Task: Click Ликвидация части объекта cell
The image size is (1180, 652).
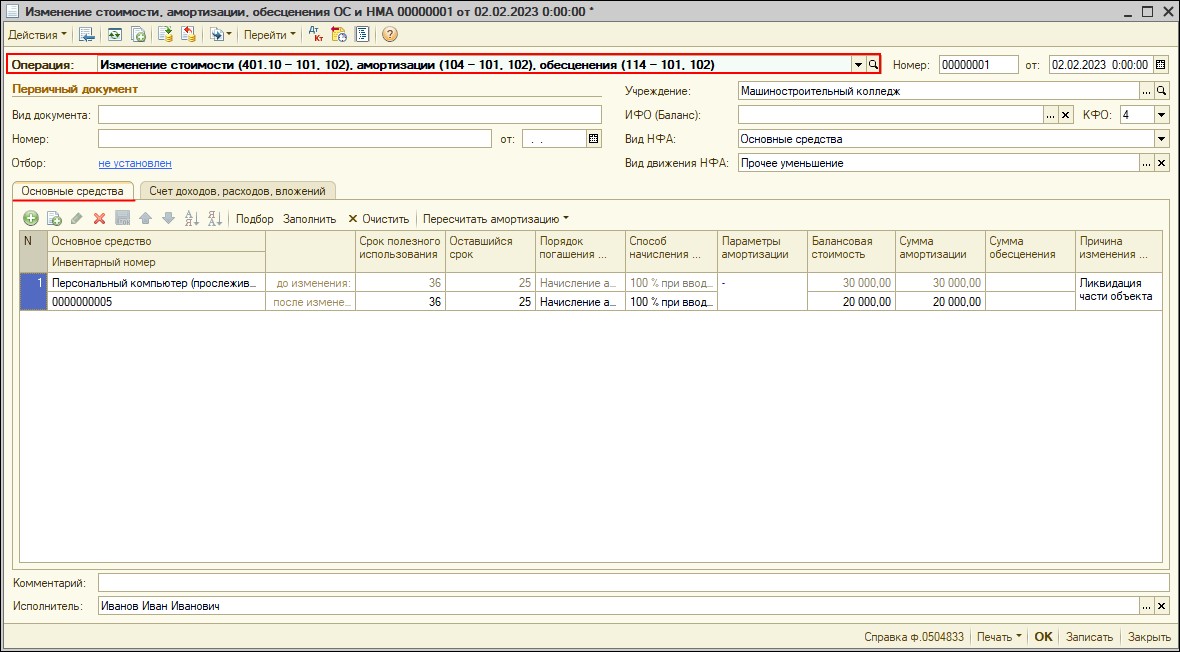Action: pyautogui.click(x=1119, y=292)
